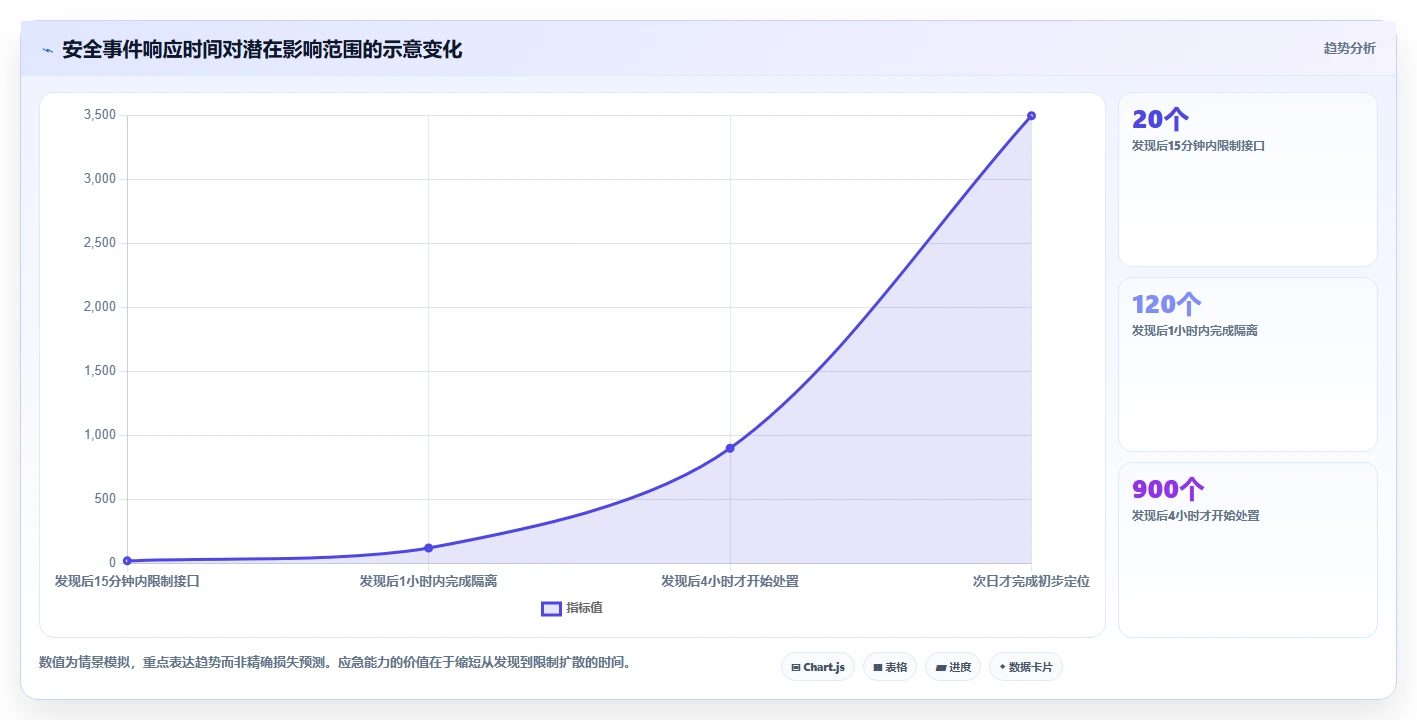Click x-axis label 发现后1小时内完成隔离

coord(428,581)
